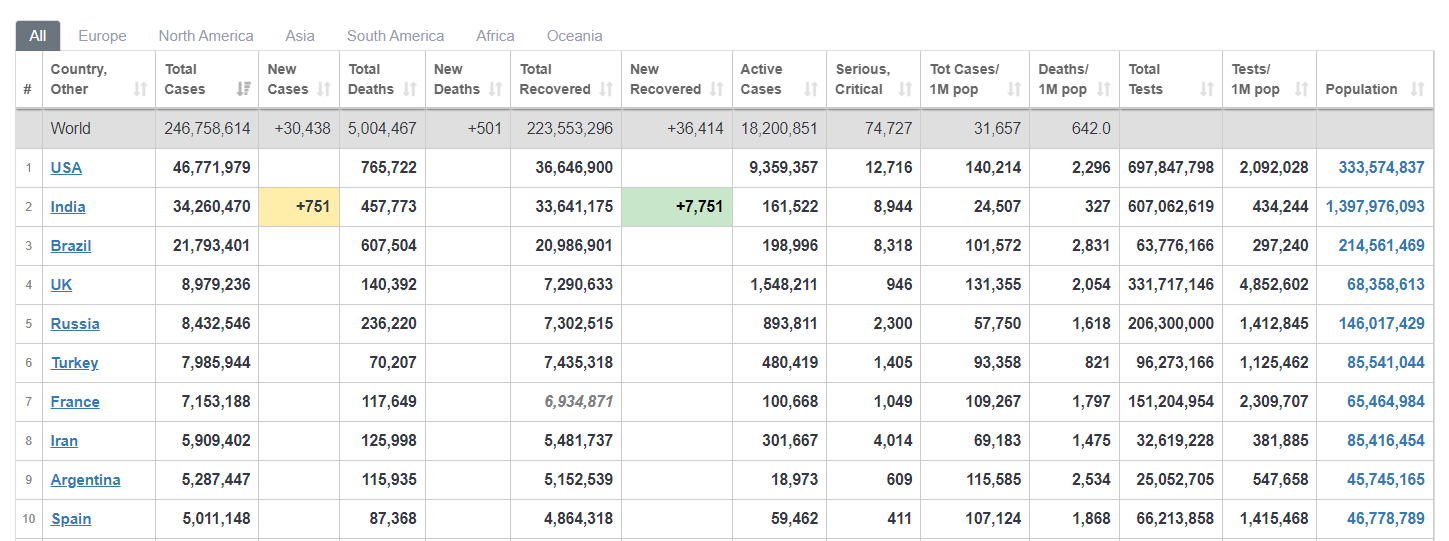Click World total recovered 223,553,296
Viewport: 1449px width, 541px height.
pyautogui.click(x=570, y=129)
